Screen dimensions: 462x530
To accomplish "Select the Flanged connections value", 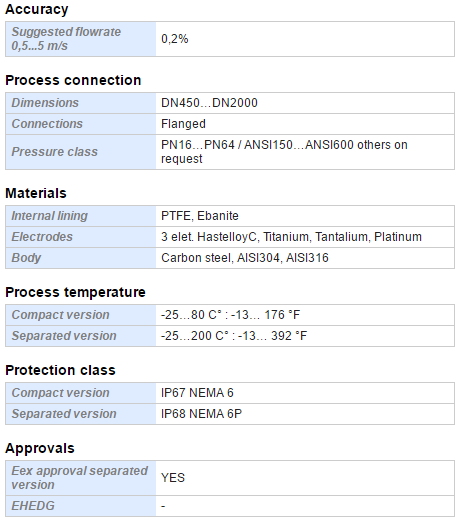I will (x=183, y=124).
